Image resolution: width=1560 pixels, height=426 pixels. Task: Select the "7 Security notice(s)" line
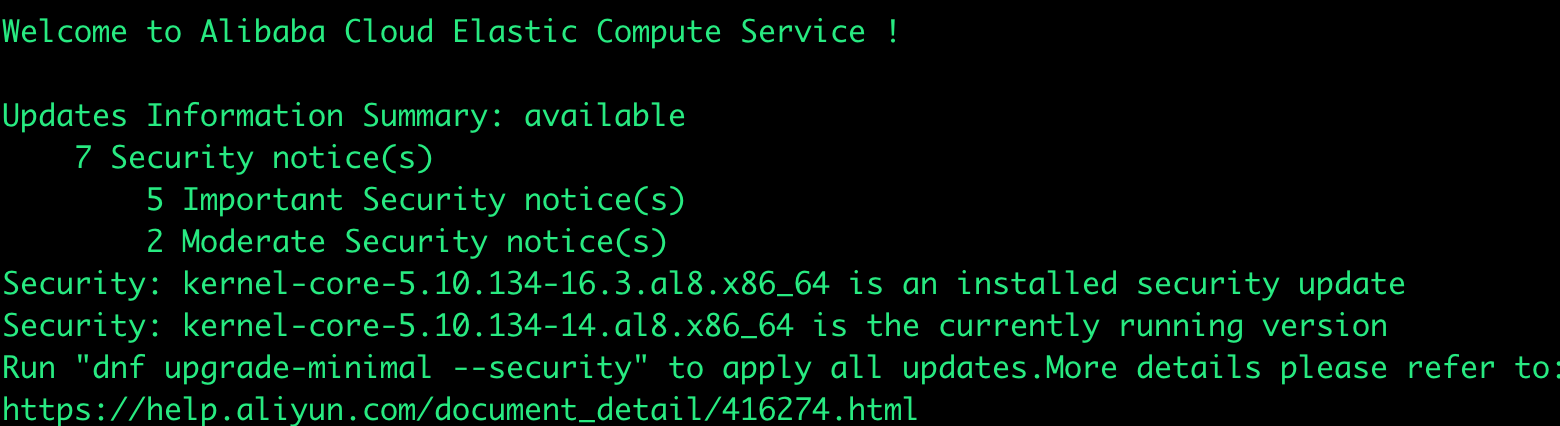[x=254, y=158]
